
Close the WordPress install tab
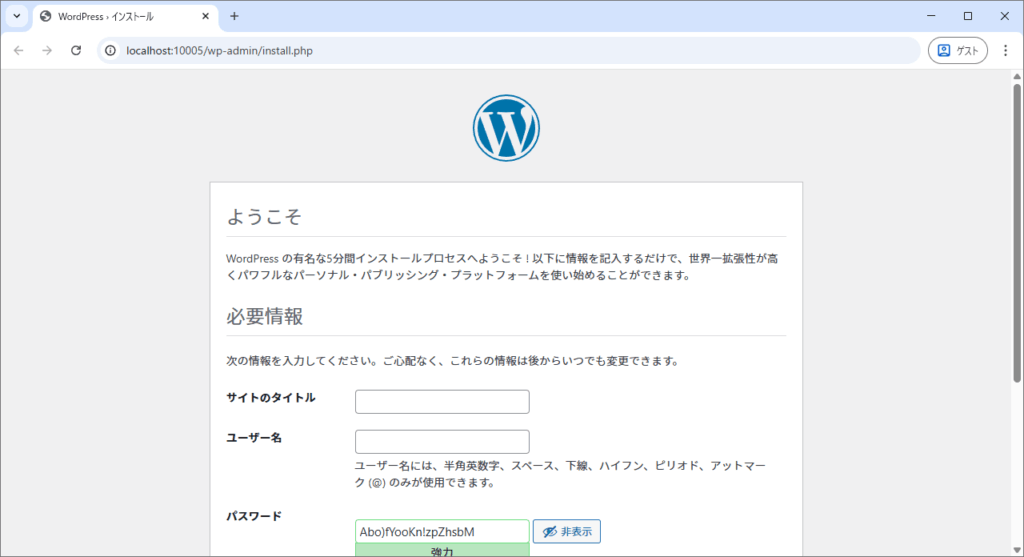click(x=205, y=17)
